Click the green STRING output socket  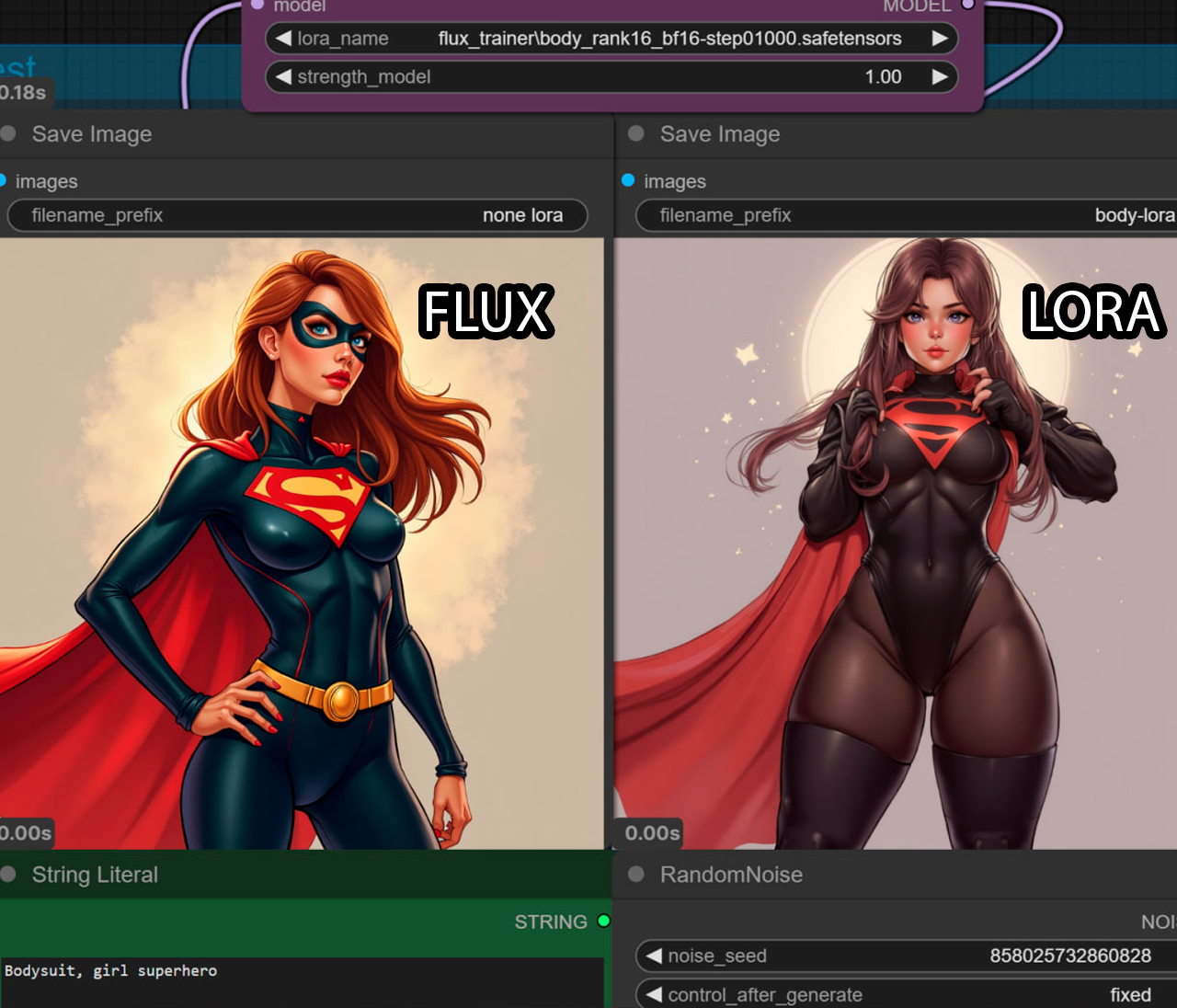(603, 921)
